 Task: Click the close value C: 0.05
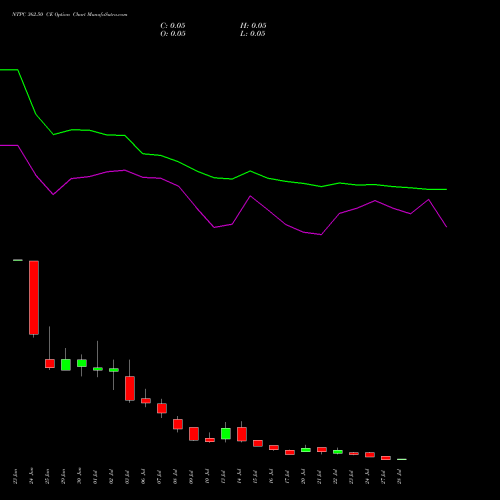pyautogui.click(x=173, y=26)
